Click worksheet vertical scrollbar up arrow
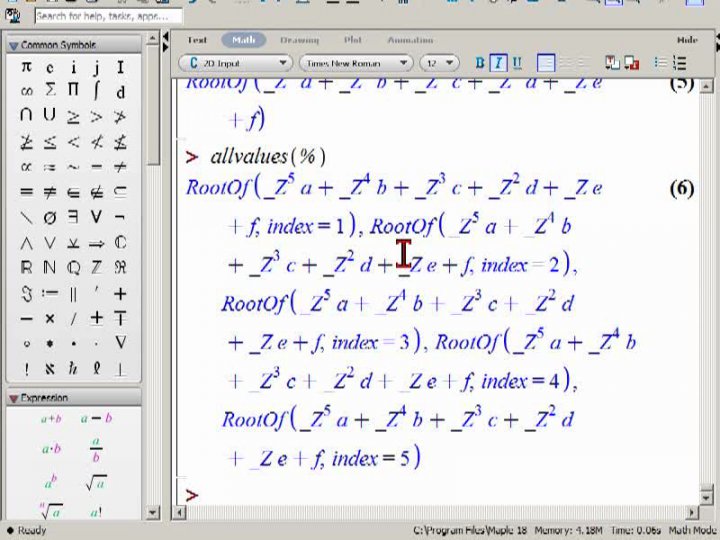Screen dimensions: 720x540 pos(707,86)
